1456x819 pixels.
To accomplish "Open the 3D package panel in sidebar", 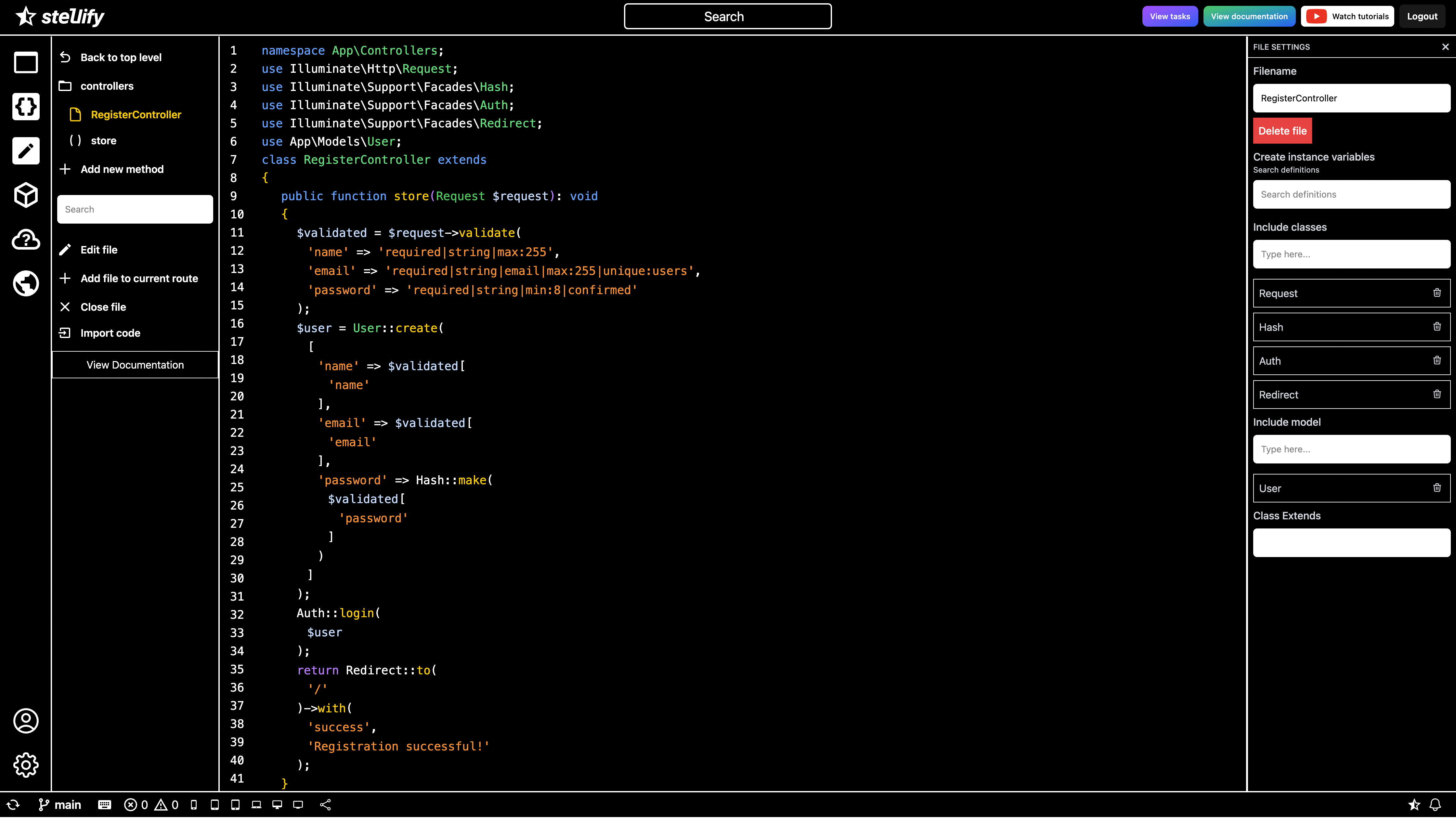I will [x=25, y=195].
